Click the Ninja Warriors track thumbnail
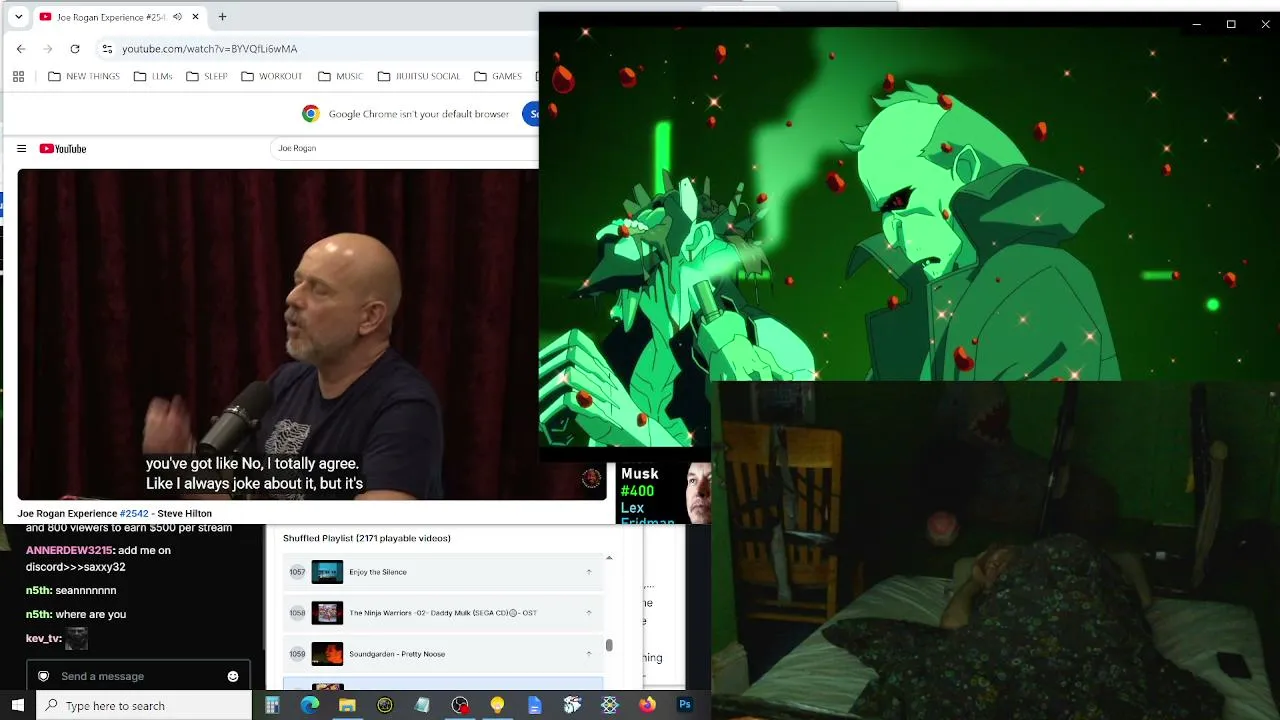1280x720 pixels. click(x=327, y=613)
